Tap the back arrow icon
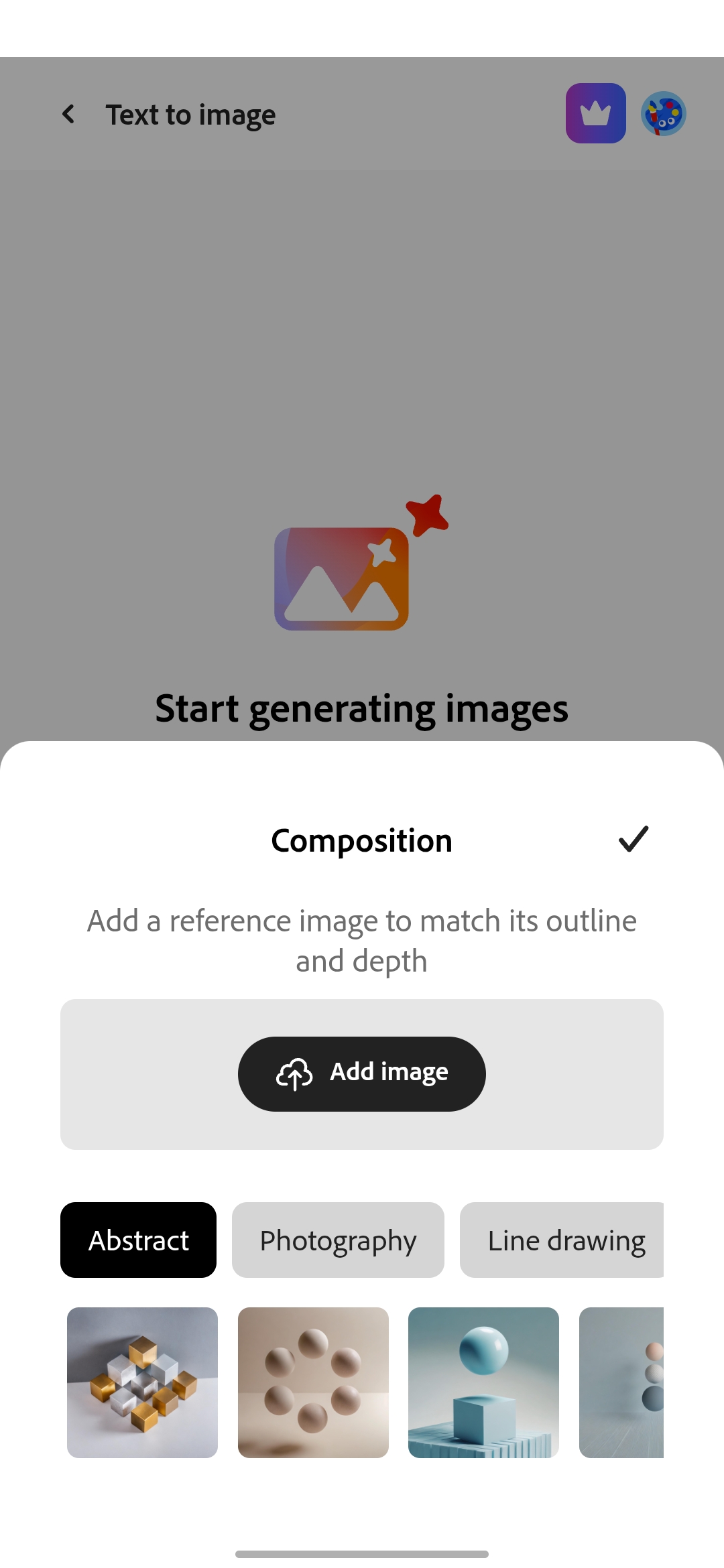This screenshot has width=724, height=1568. click(x=68, y=114)
